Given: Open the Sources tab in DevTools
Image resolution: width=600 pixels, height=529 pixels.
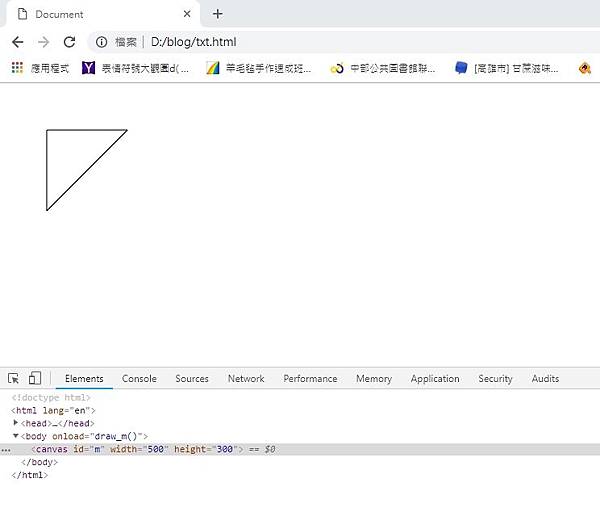Looking at the screenshot, I should [x=192, y=379].
